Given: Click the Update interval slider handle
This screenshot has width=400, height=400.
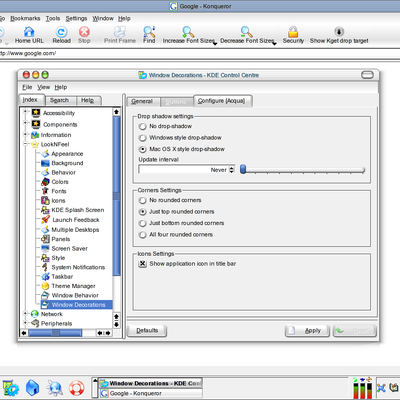Looking at the screenshot, I should 243,169.
